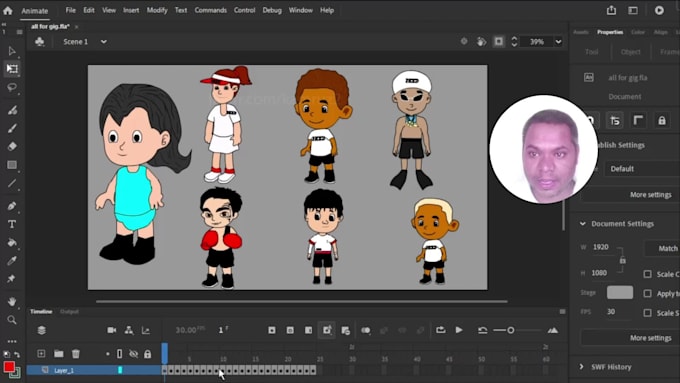Viewport: 680px width, 383px height.
Task: Toggle show all layers as outlines
Action: pos(120,354)
